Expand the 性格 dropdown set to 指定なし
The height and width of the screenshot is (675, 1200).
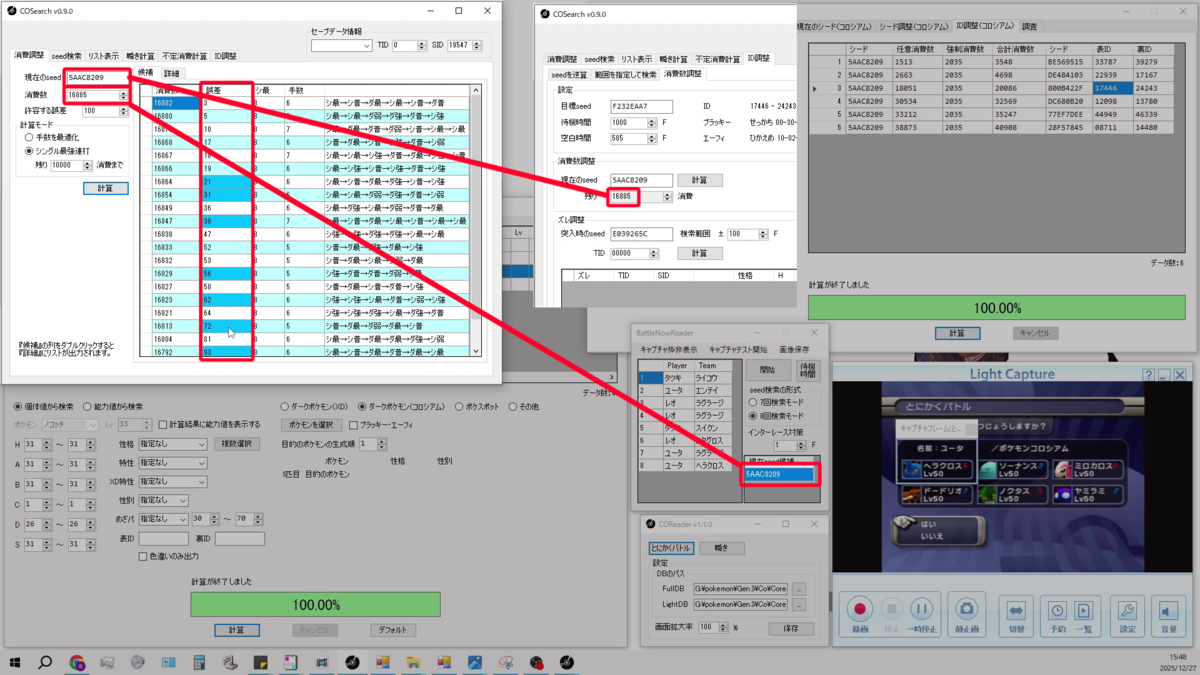pyautogui.click(x=172, y=443)
